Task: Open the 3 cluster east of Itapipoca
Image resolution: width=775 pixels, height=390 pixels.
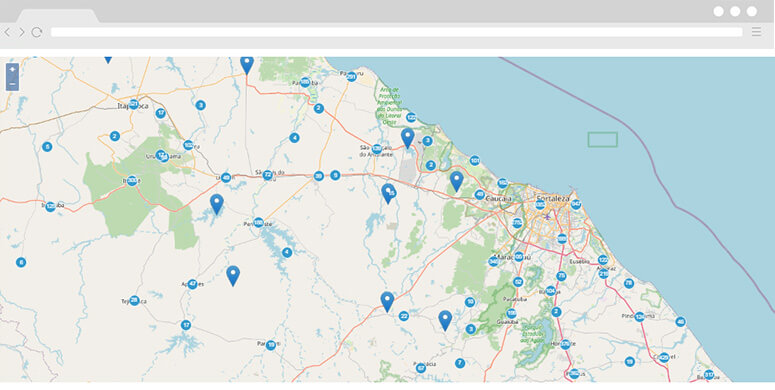Action: [200, 105]
